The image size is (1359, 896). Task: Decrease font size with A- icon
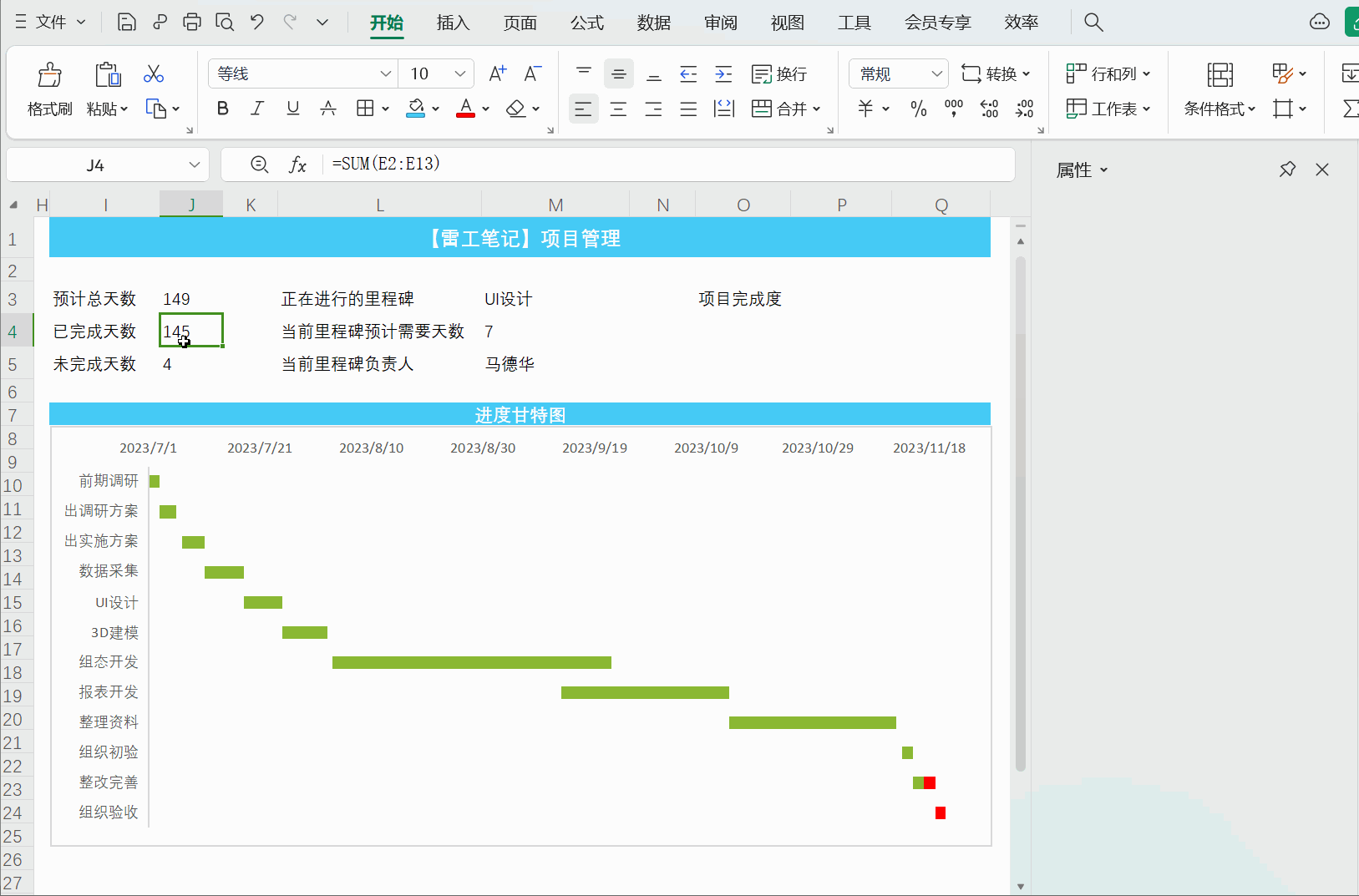[533, 73]
